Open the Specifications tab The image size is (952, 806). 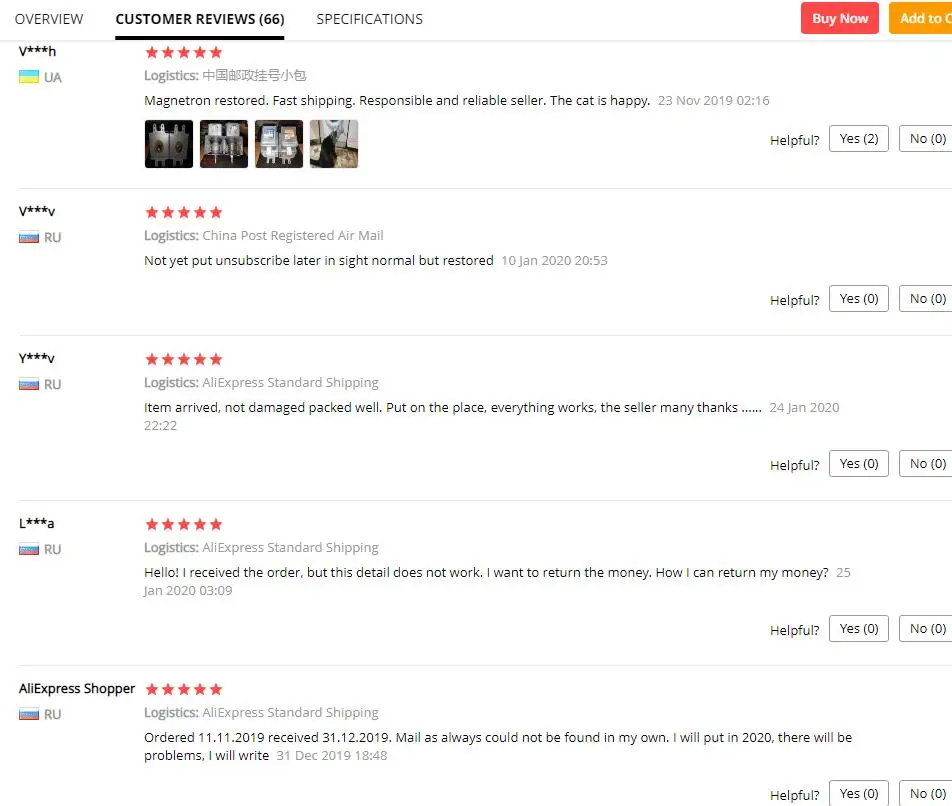[x=369, y=19]
